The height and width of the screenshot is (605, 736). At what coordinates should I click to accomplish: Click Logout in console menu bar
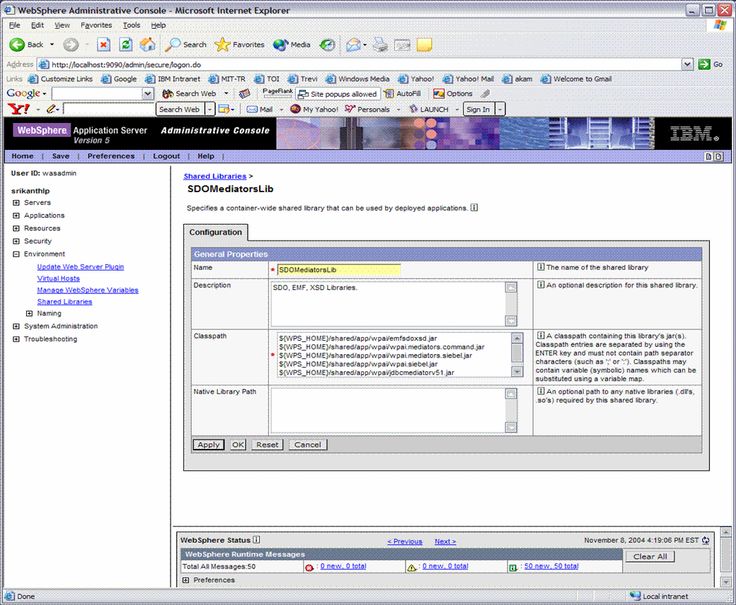point(166,156)
